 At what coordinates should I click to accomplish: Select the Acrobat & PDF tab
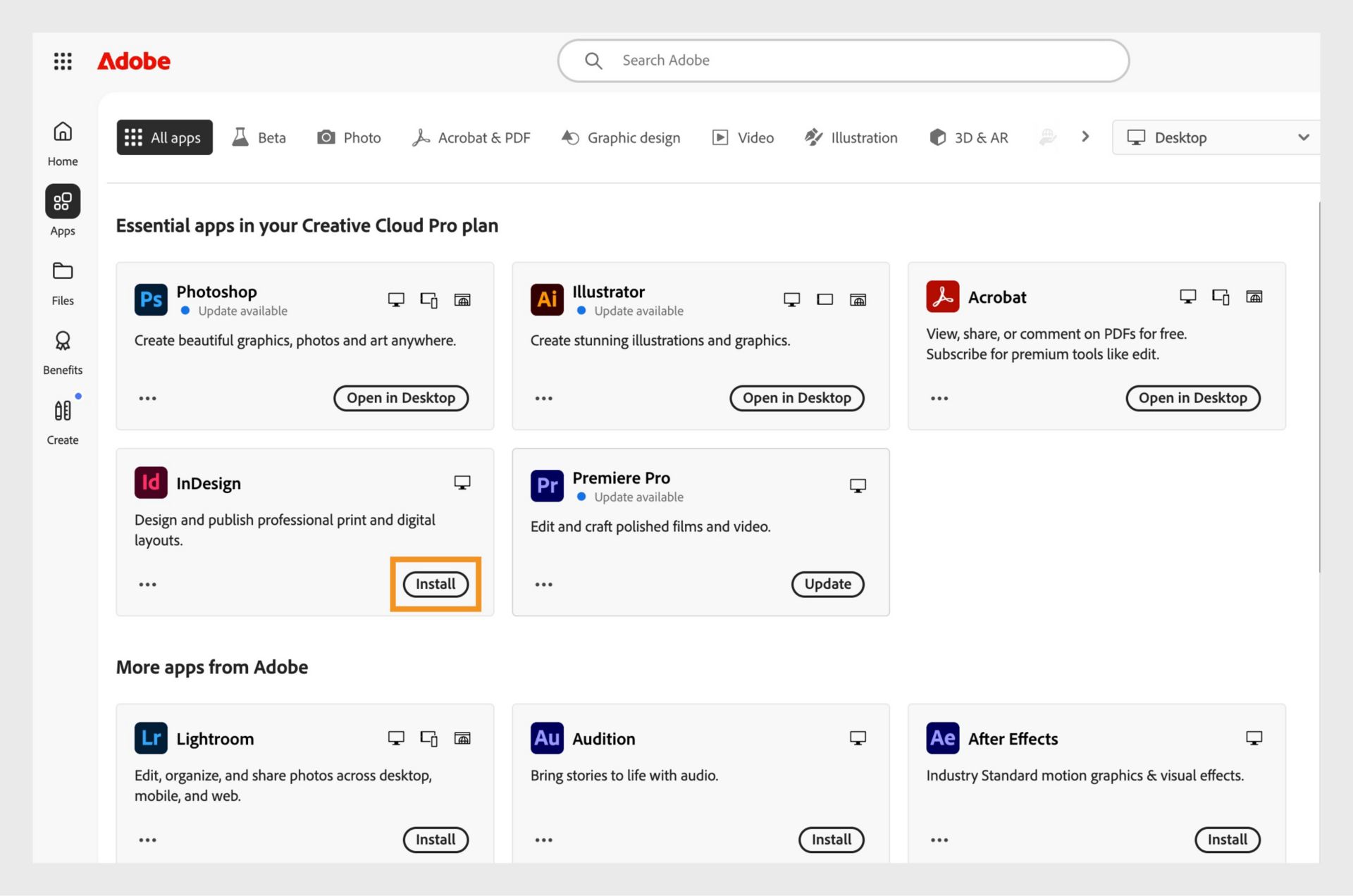pos(471,137)
